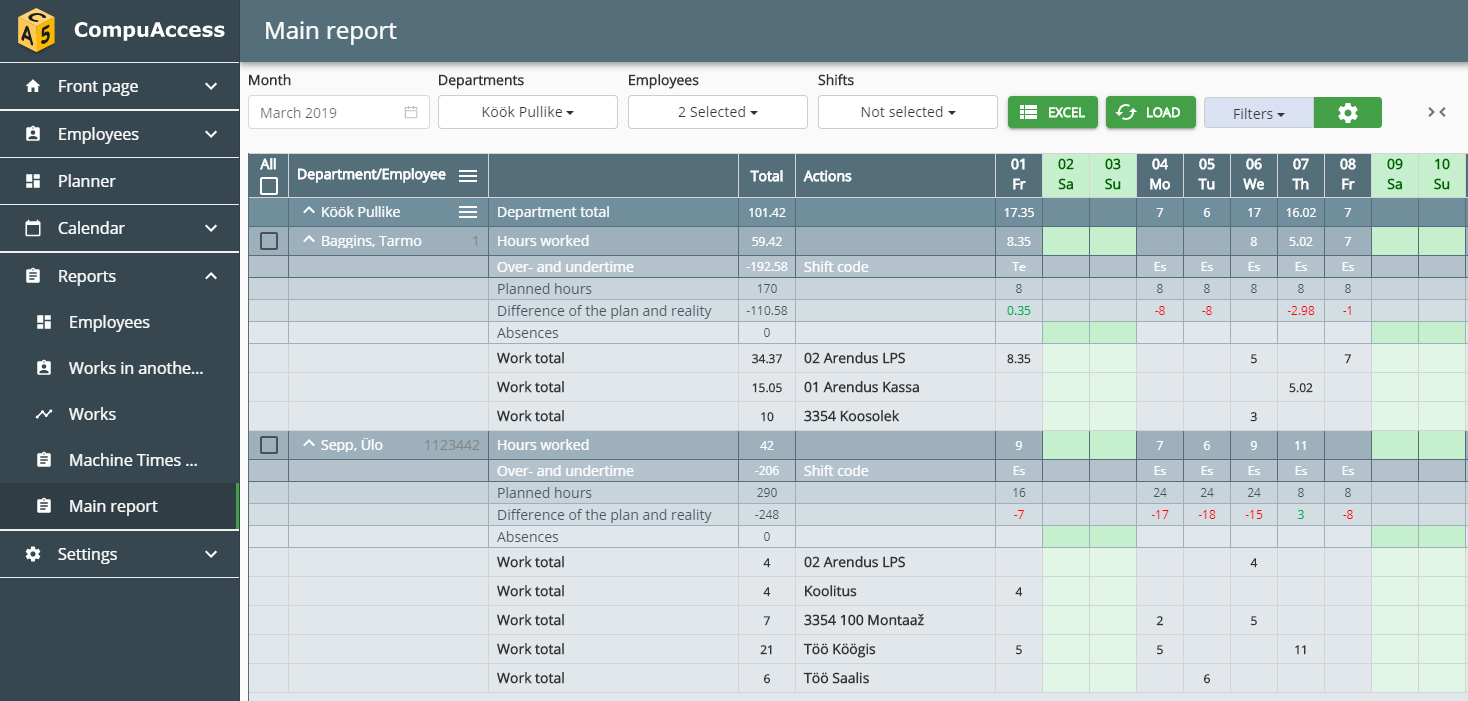Image resolution: width=1468 pixels, height=701 pixels.
Task: Click the CompuAccess logo icon
Action: tap(37, 30)
